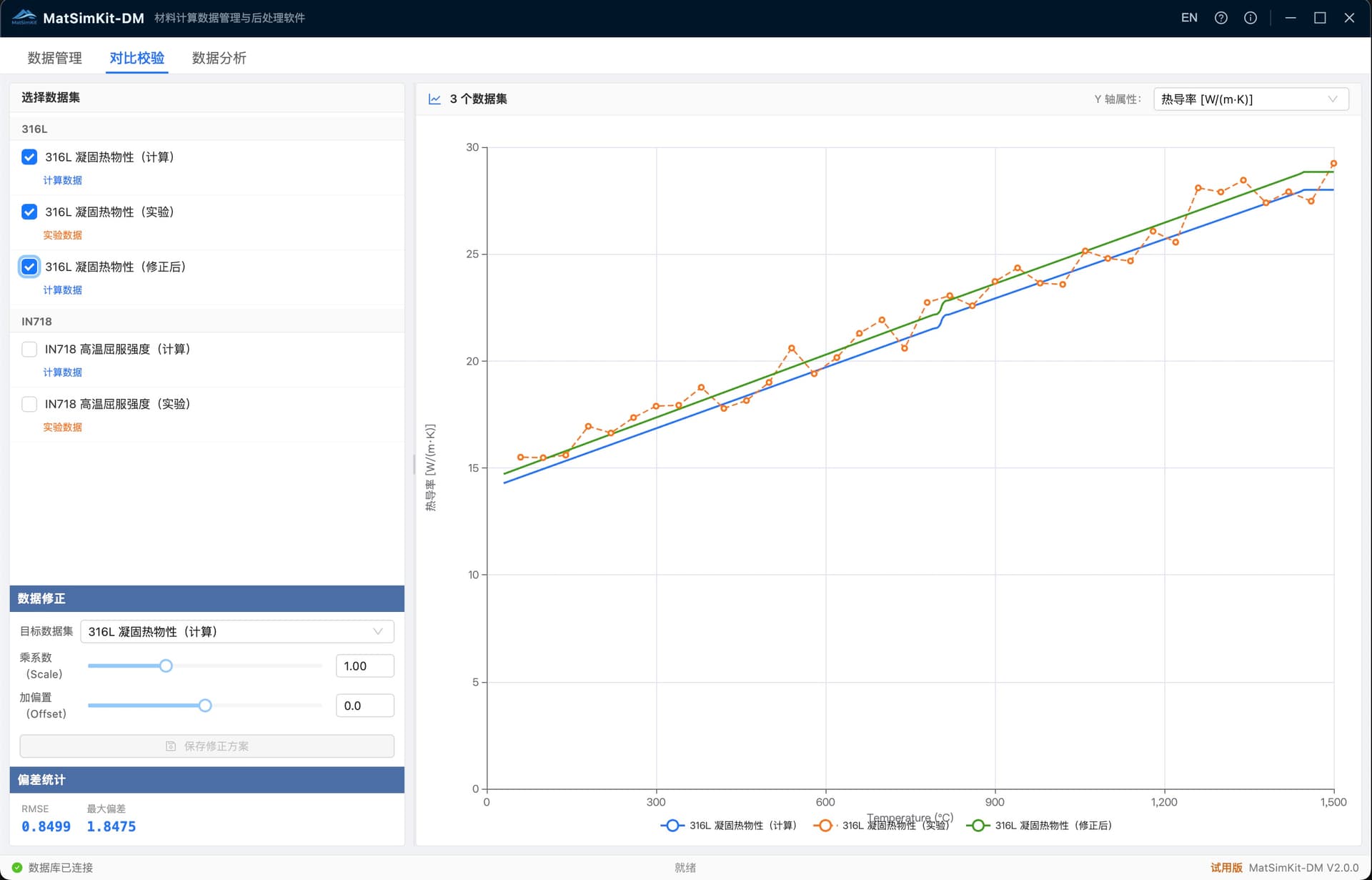Click the chart icon beside 3 个数据集
Screen dimensions: 1372x880
(x=434, y=99)
